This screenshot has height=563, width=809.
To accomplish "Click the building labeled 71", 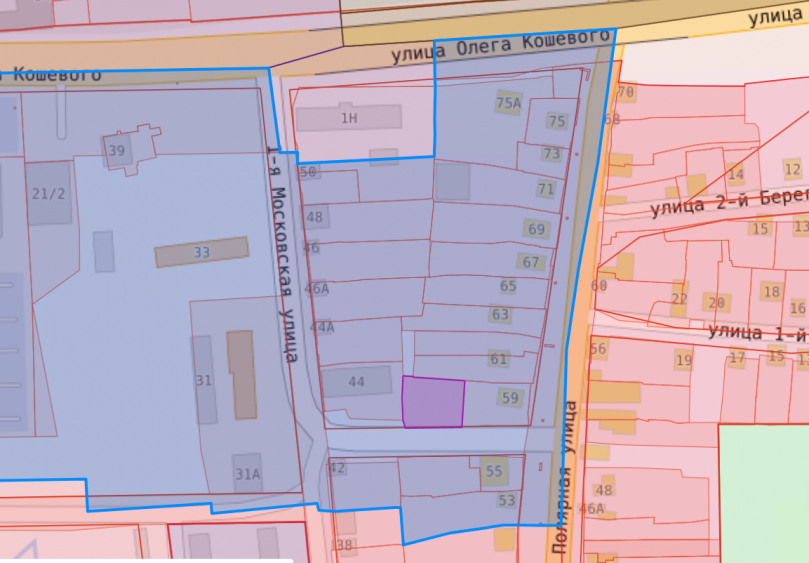I will 545,188.
